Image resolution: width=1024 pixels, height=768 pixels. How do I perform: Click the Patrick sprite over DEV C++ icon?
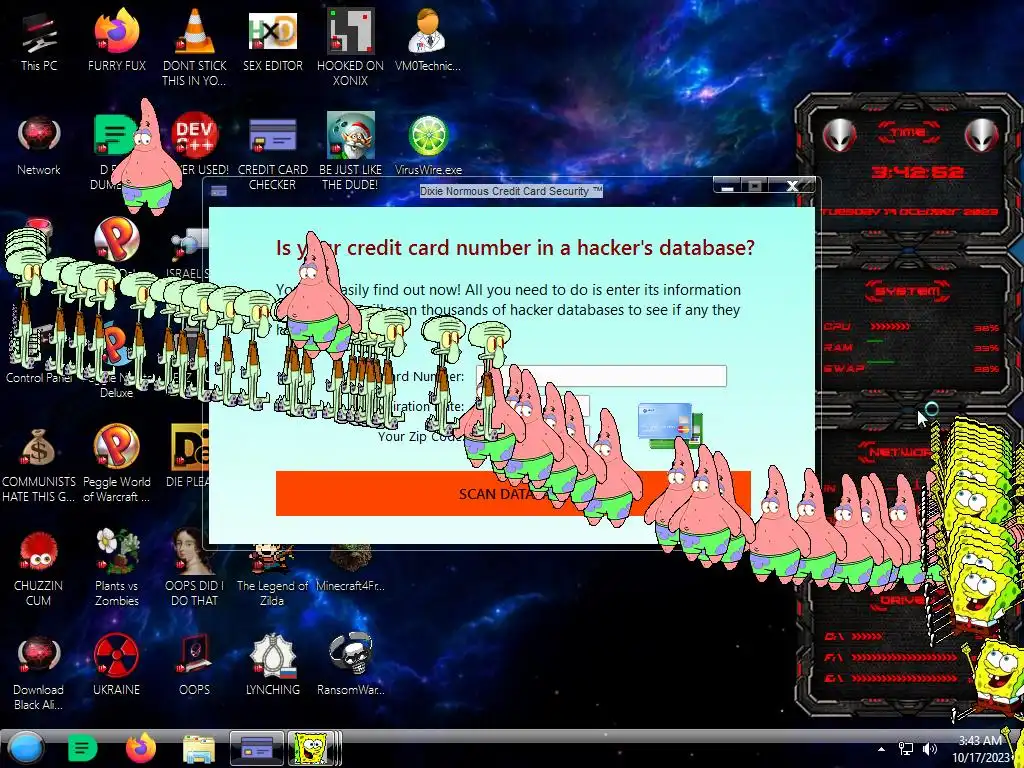(x=148, y=158)
